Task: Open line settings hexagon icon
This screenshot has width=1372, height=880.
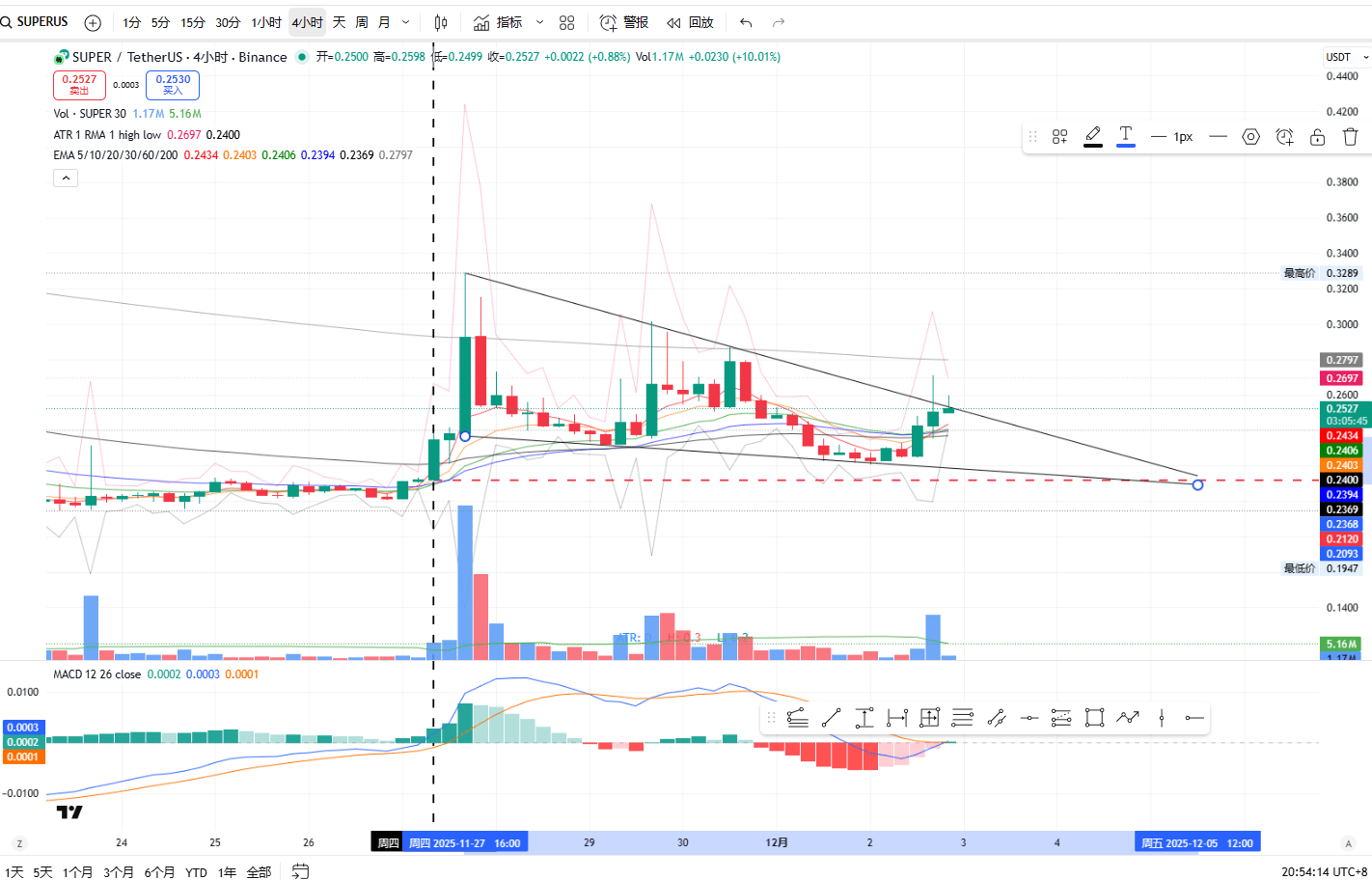Action: pos(1250,137)
